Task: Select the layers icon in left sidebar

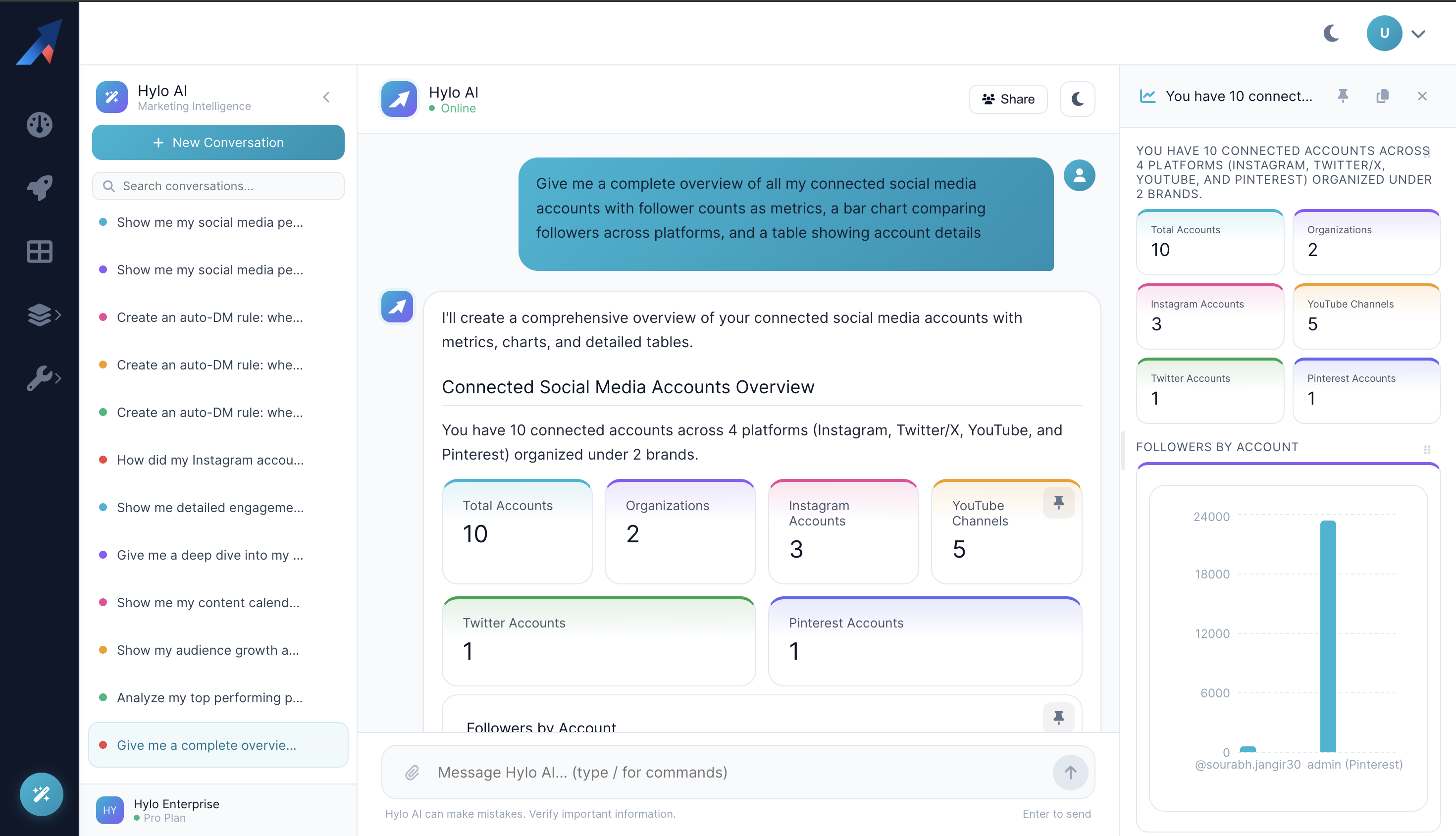Action: 39,314
